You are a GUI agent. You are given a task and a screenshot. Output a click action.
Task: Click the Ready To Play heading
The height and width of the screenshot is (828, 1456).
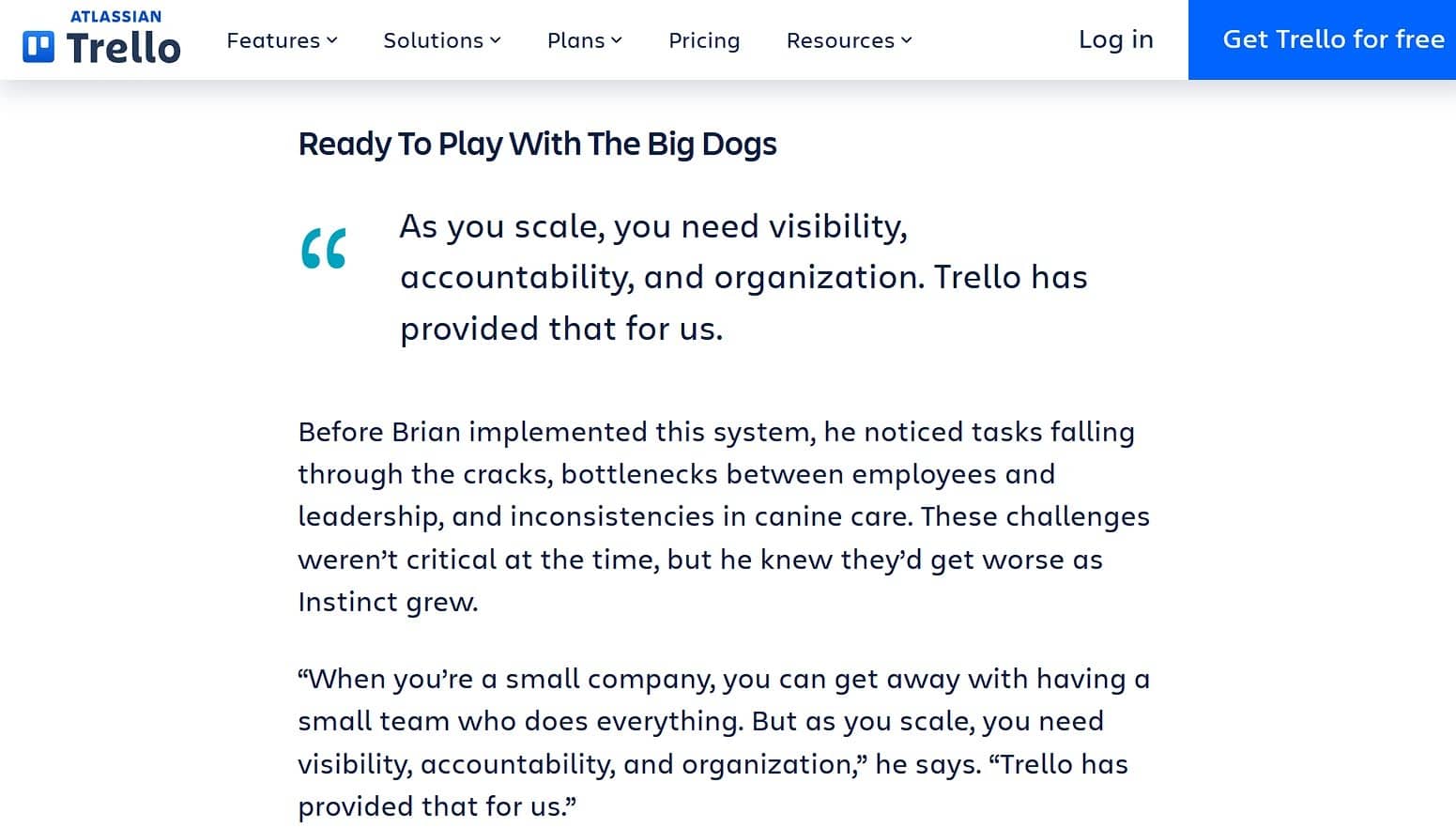[x=537, y=144]
